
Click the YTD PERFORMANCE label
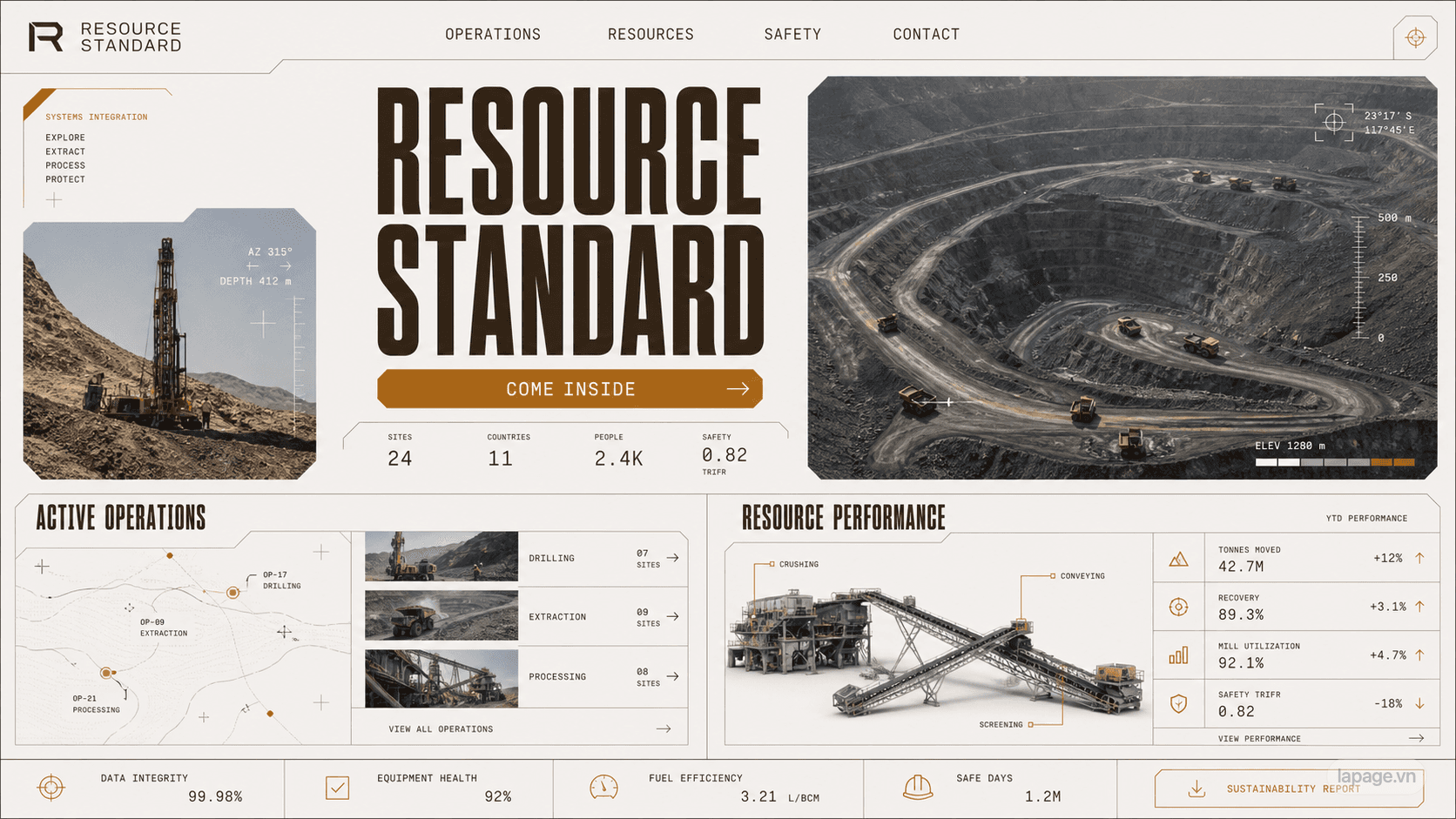point(1366,519)
